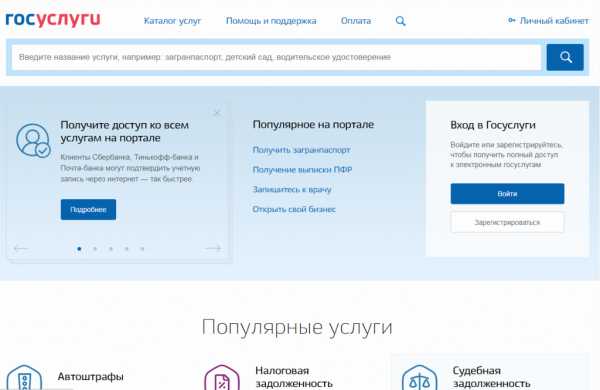
Task: Click the Госуслуги logo
Action: (x=53, y=20)
